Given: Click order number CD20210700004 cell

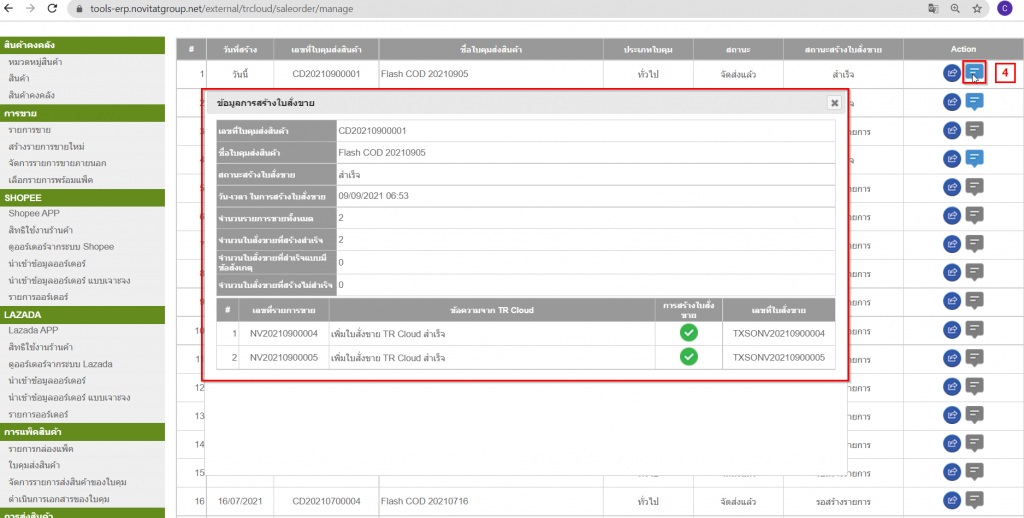Looking at the screenshot, I should point(327,500).
